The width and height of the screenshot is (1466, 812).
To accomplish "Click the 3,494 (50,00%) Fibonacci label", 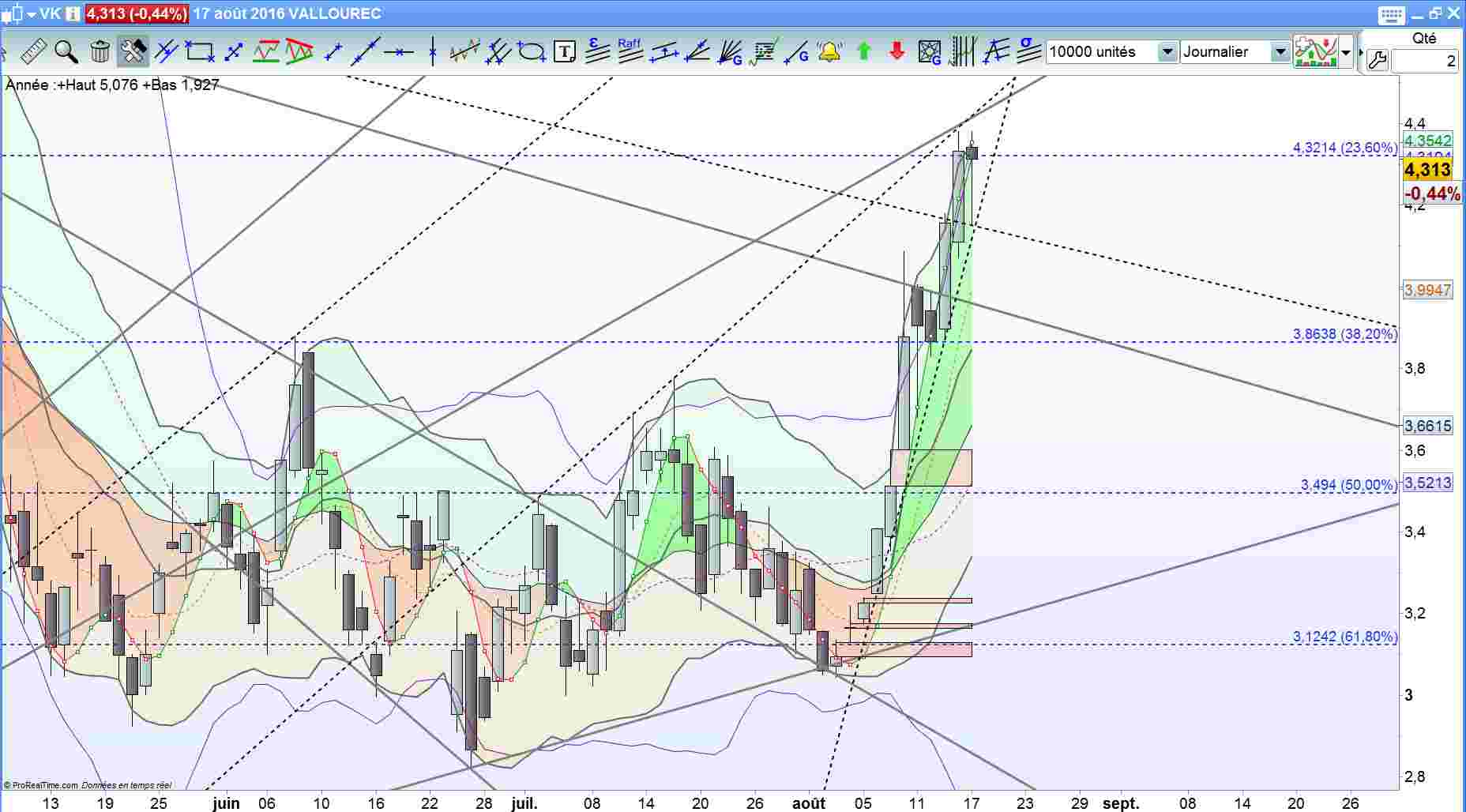I will tap(1349, 485).
